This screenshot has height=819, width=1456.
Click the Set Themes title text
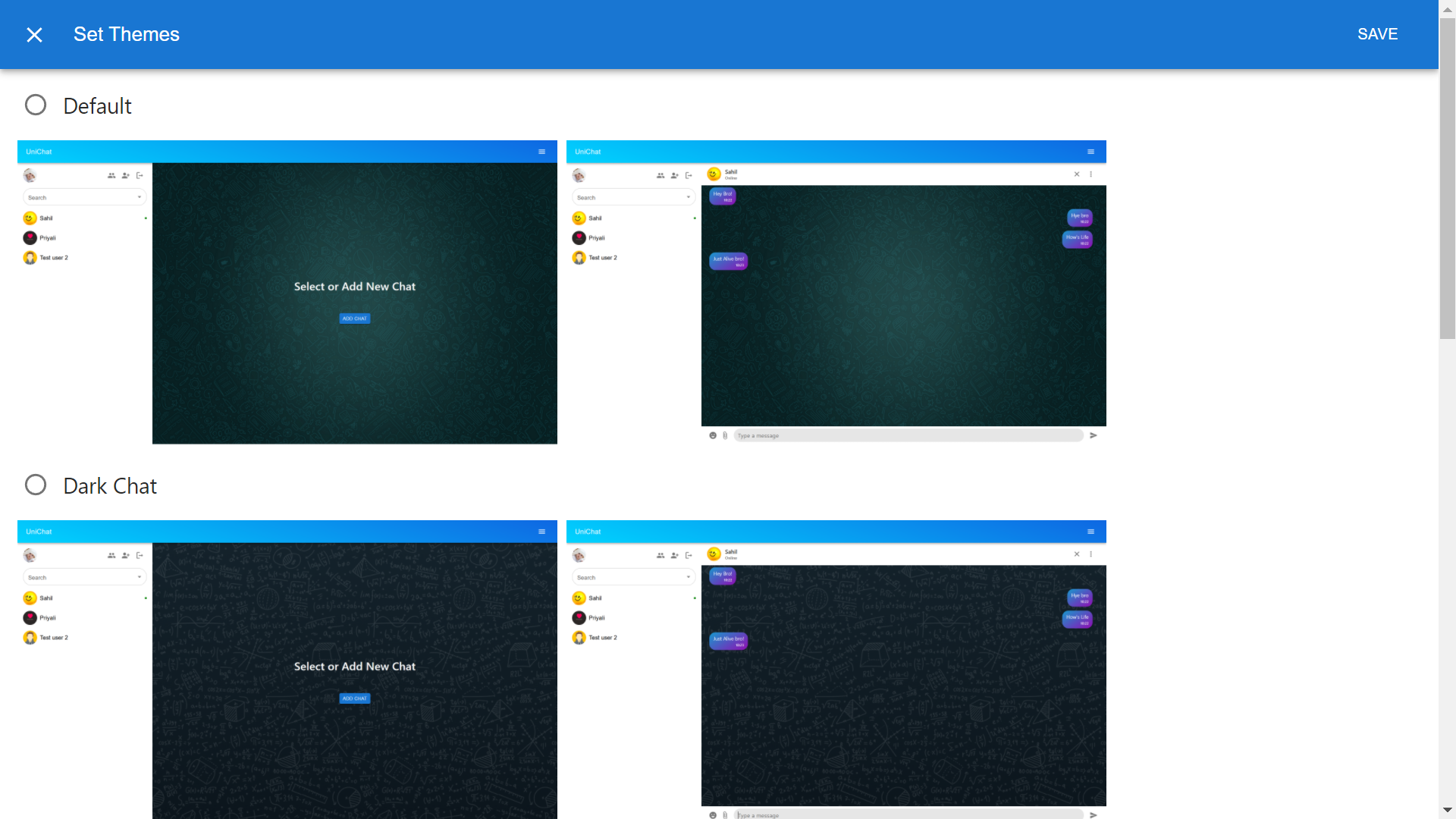[x=127, y=34]
